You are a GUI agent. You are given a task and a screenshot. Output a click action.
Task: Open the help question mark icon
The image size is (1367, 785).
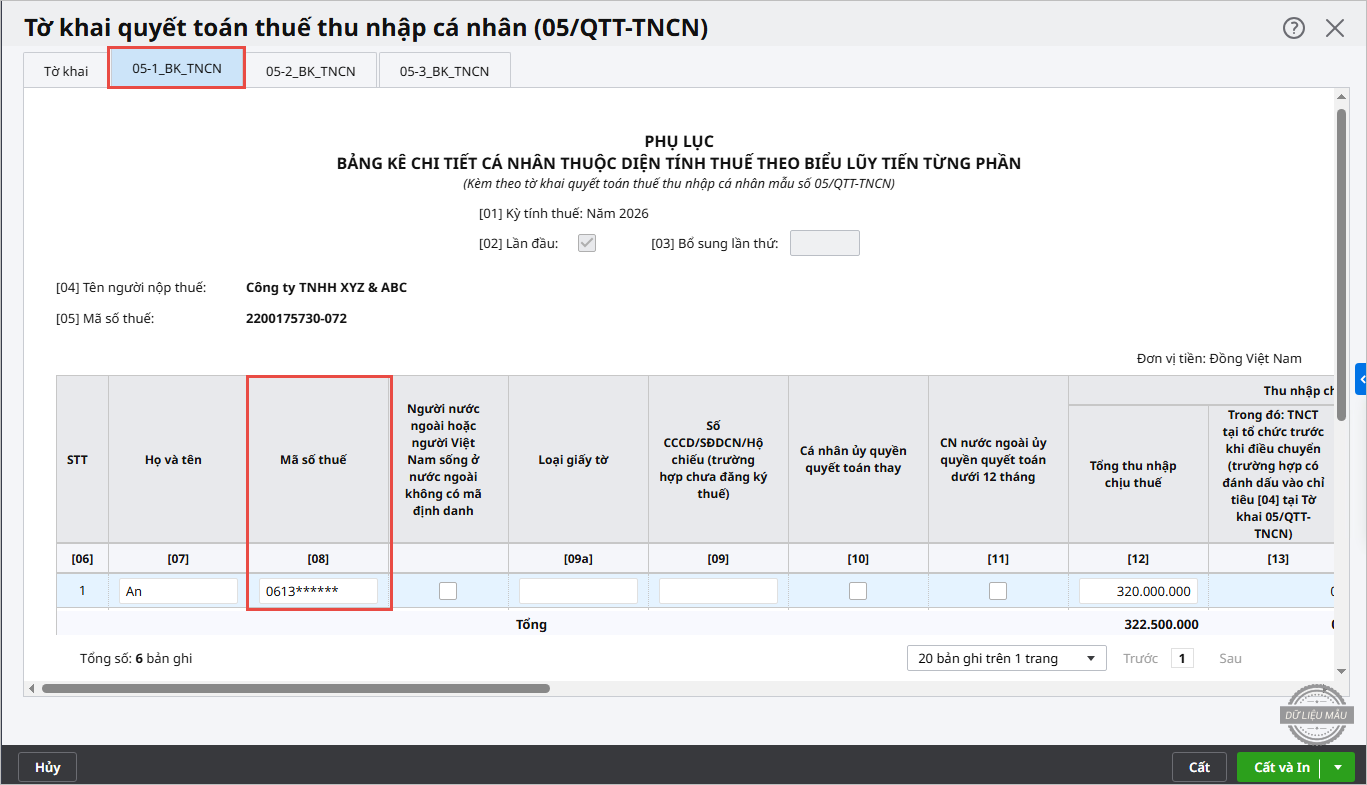pyautogui.click(x=1293, y=28)
